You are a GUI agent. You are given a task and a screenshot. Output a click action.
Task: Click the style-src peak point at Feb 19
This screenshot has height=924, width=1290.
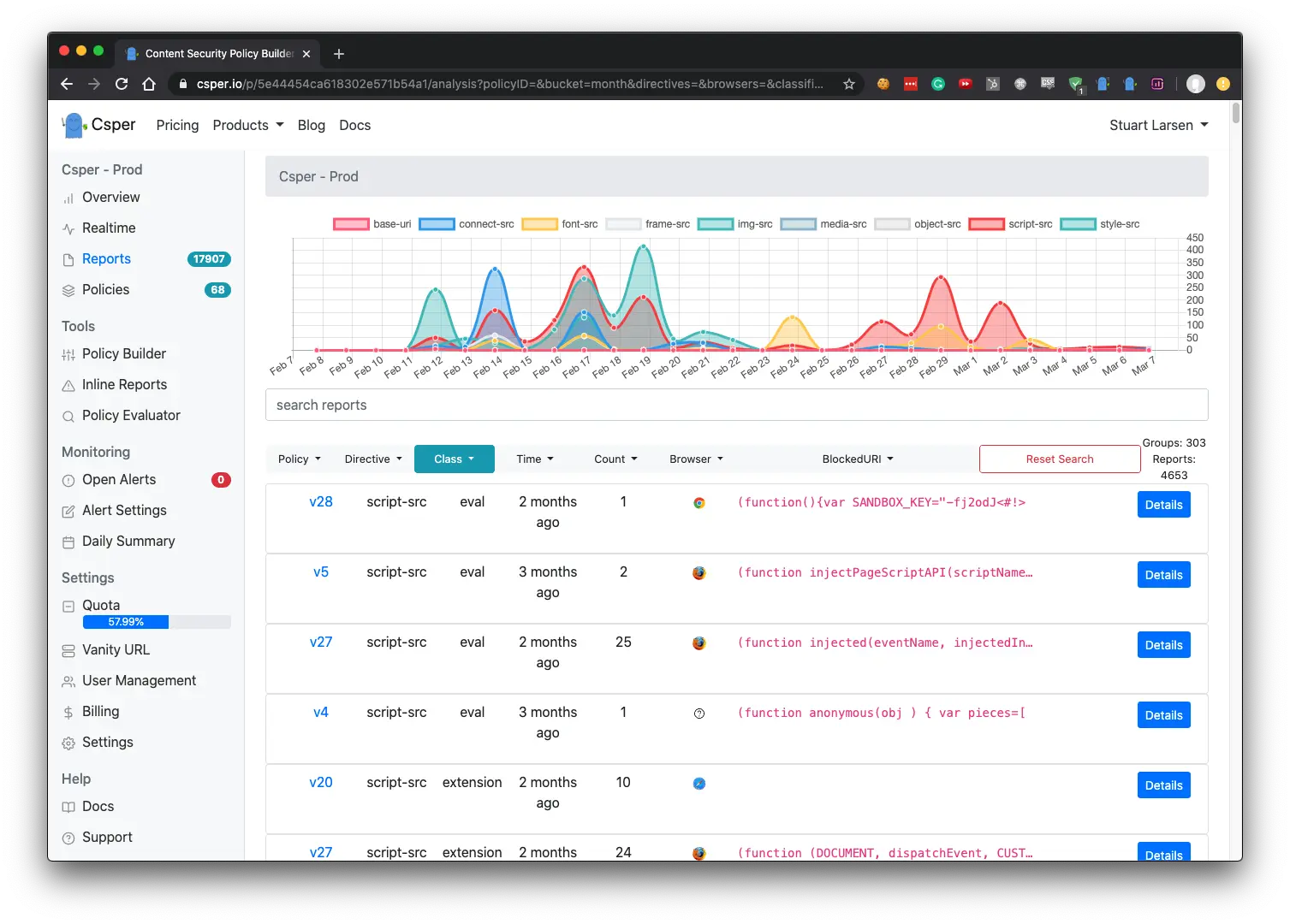(643, 247)
